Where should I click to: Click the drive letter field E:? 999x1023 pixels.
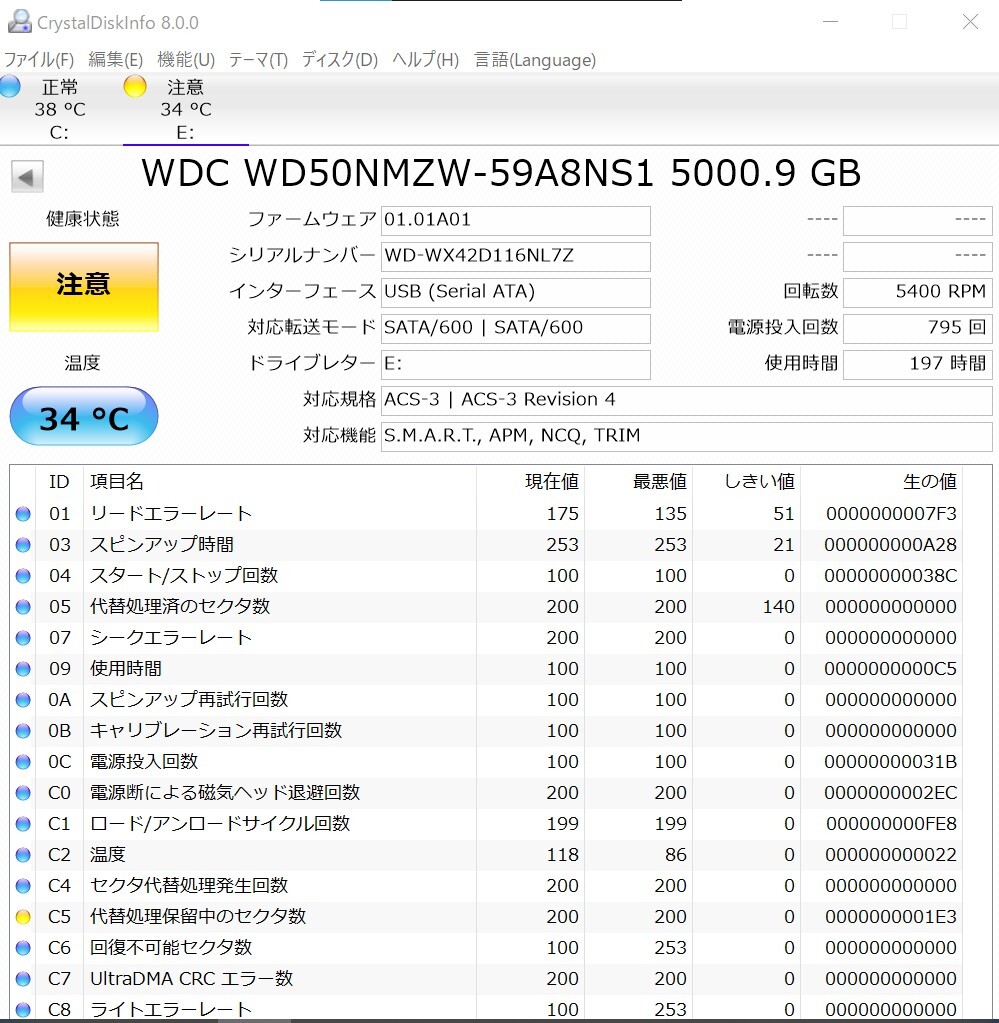pos(515,364)
